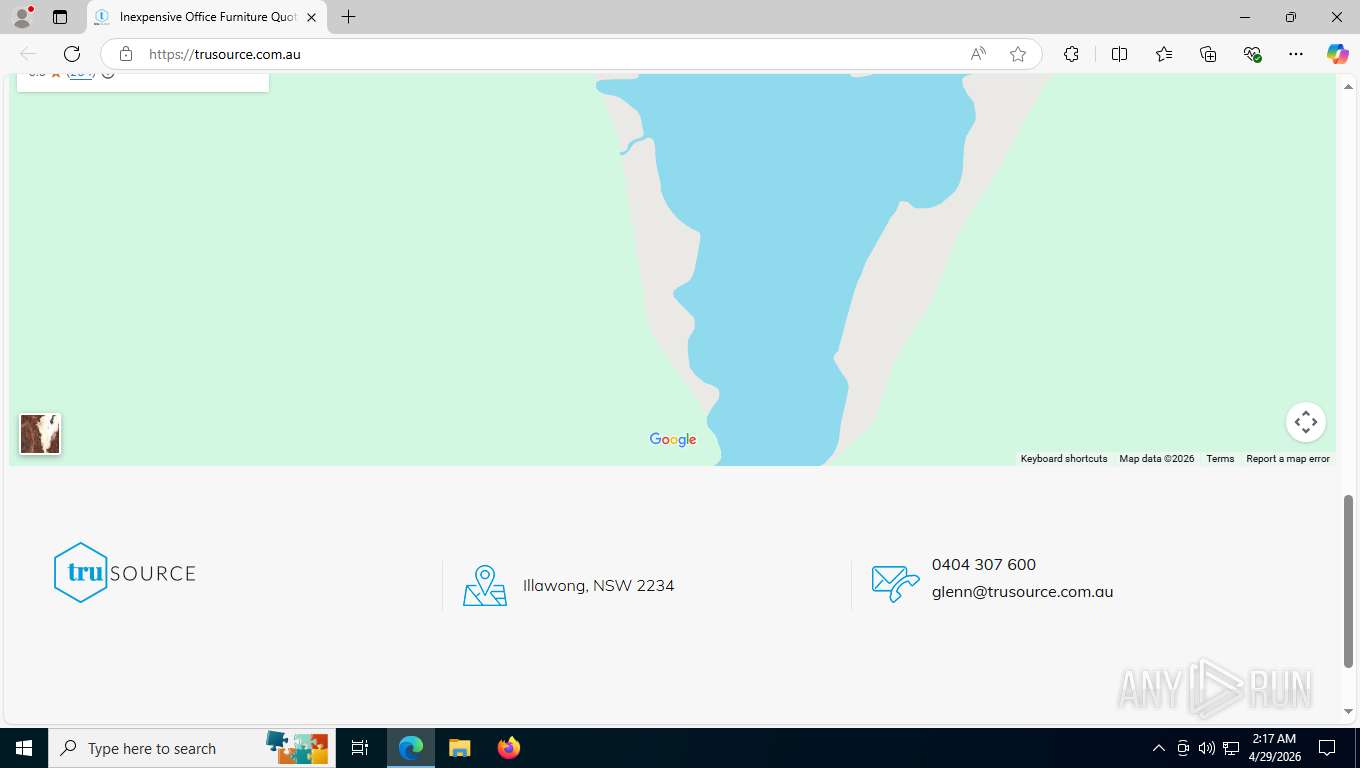Click the trusource logo in footer
The height and width of the screenshot is (768, 1360).
(125, 573)
